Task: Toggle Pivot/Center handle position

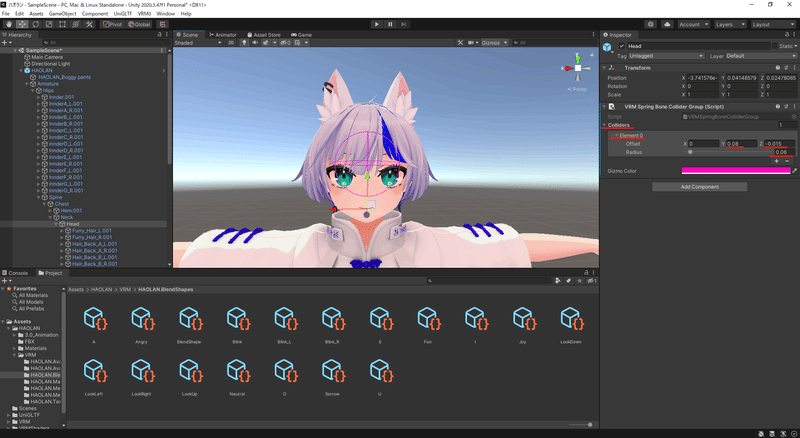Action: click(x=112, y=24)
